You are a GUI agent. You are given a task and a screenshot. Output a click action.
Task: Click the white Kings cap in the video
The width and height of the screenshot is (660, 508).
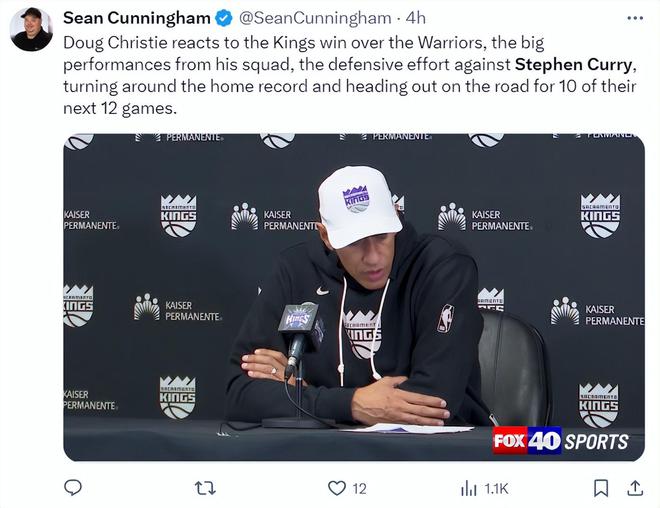tap(359, 206)
